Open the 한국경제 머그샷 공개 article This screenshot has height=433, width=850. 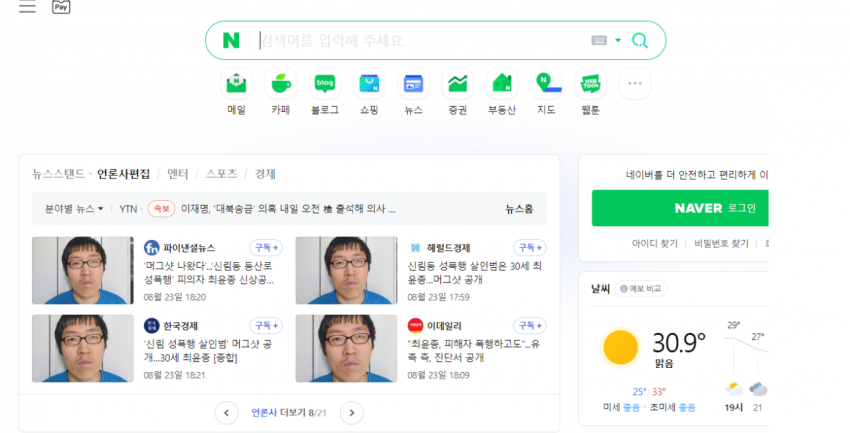(x=208, y=351)
